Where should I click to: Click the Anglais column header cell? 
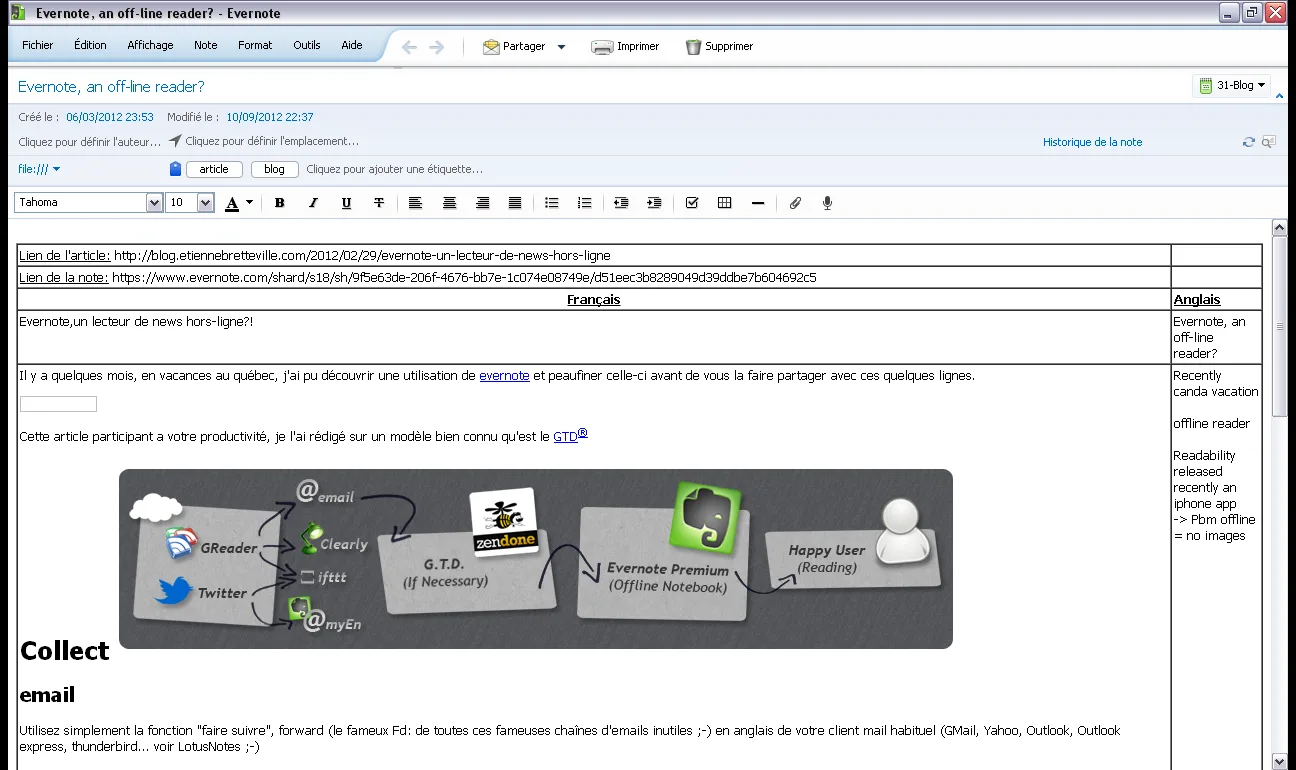tap(1216, 299)
